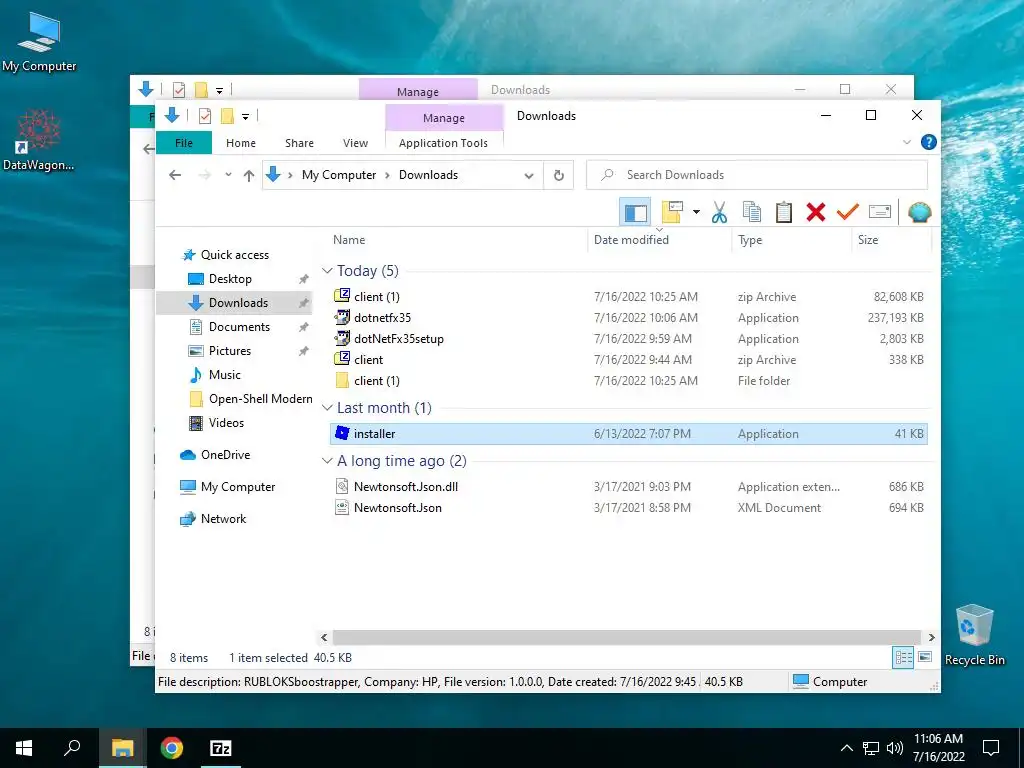Open Music in the navigation pane

[225, 375]
